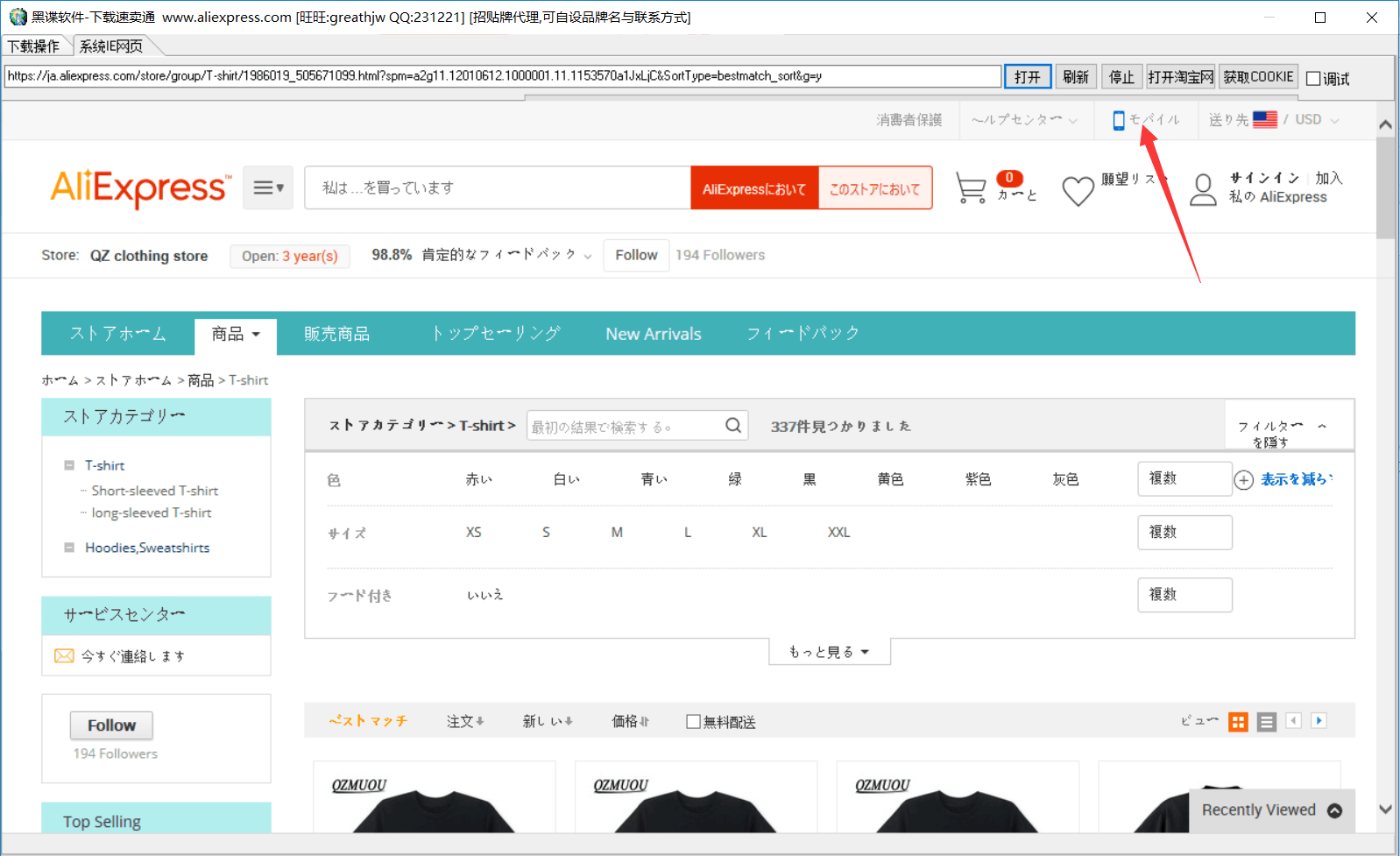Sort by ベストマッチ best match
Screen dimensions: 1400x856
368,721
